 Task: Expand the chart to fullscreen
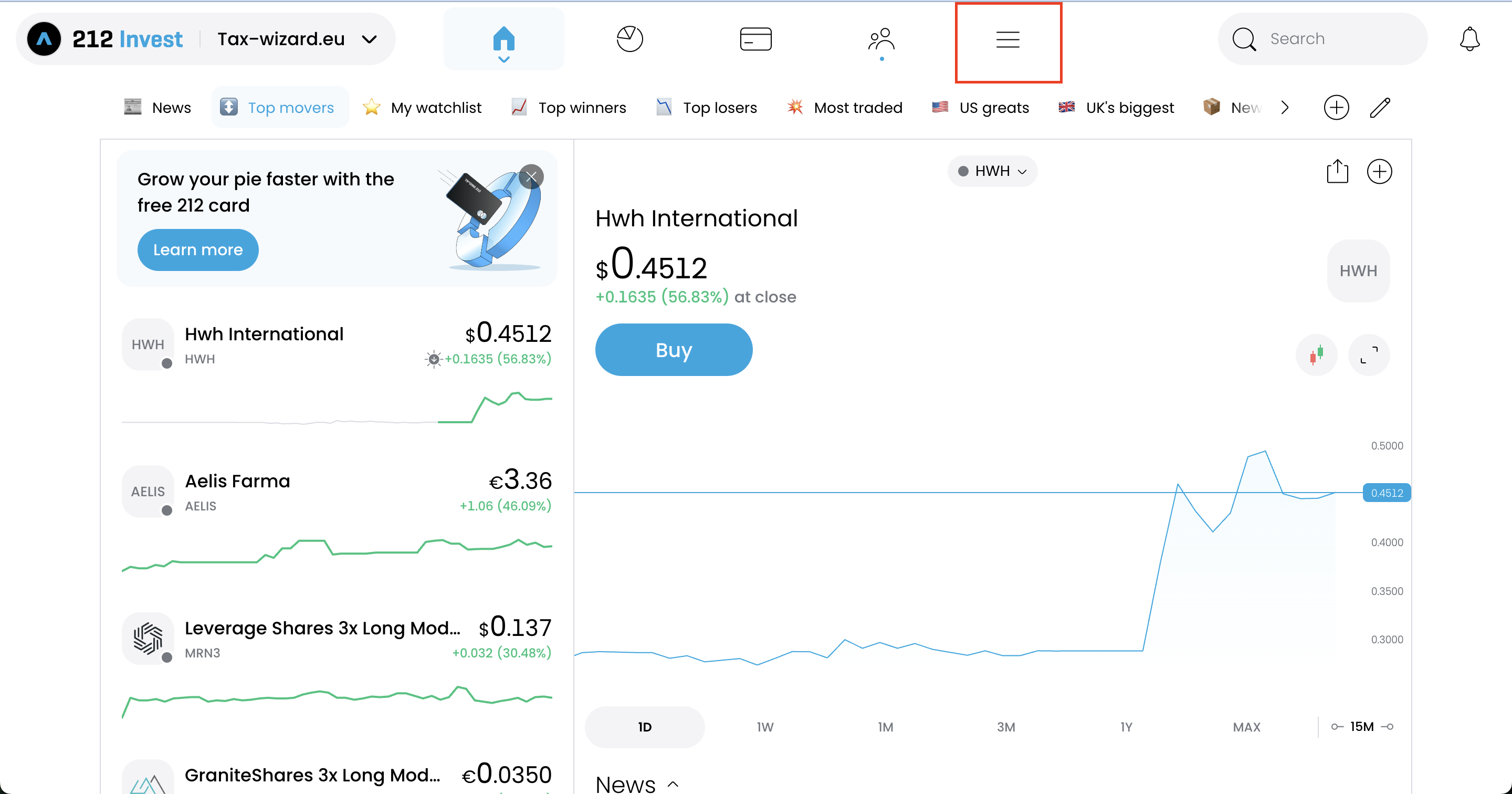tap(1369, 354)
